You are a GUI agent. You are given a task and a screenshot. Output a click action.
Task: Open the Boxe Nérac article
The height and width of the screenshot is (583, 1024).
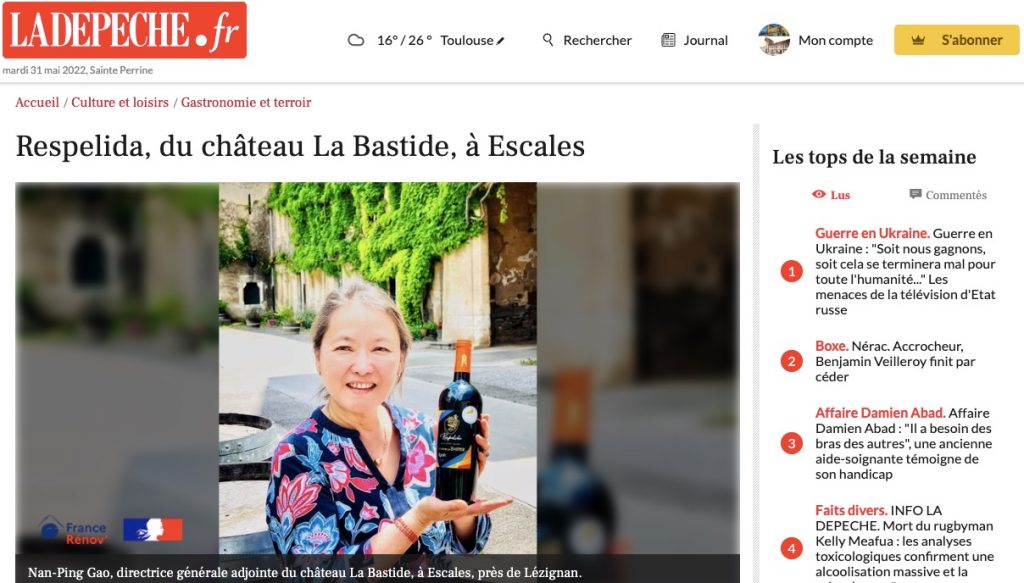click(x=895, y=361)
